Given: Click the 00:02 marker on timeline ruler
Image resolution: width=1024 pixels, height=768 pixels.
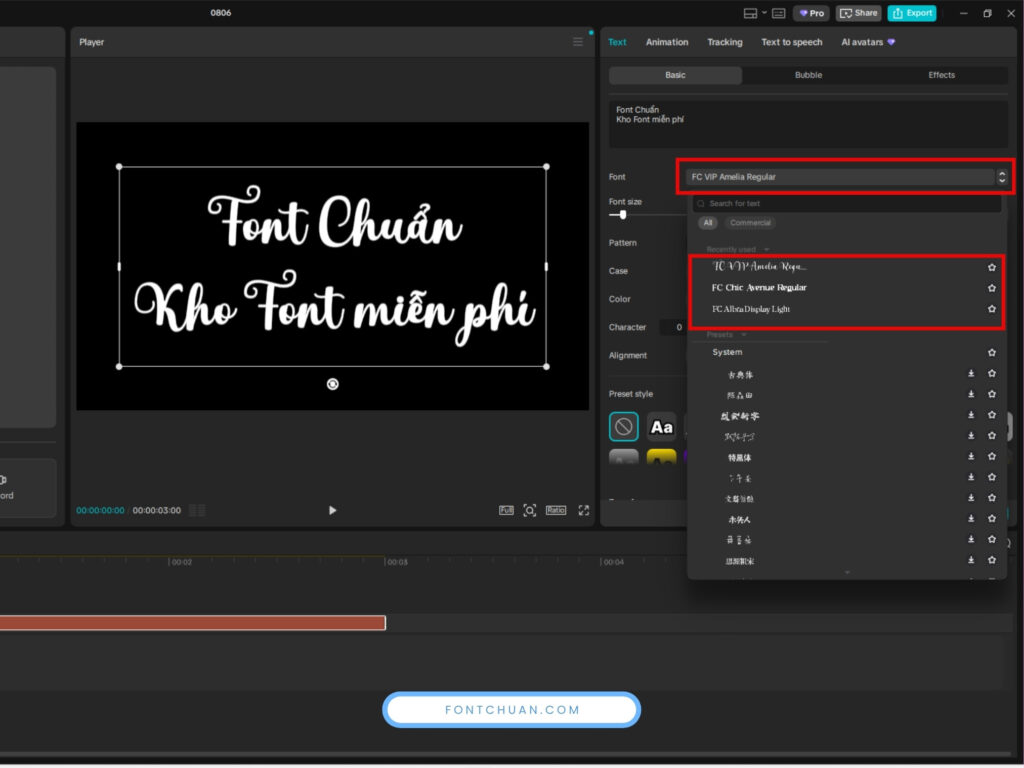Looking at the screenshot, I should [182, 562].
